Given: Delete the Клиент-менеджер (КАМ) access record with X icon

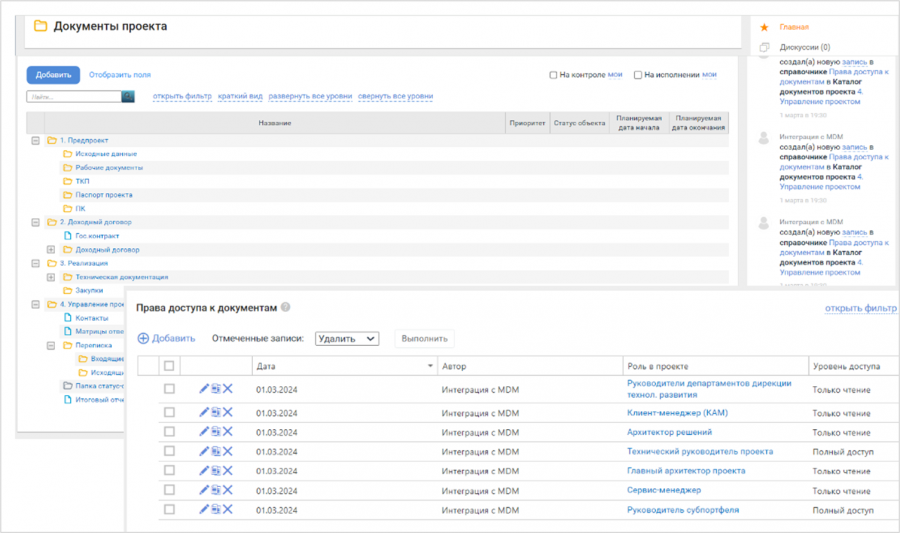Looking at the screenshot, I should click(x=228, y=412).
